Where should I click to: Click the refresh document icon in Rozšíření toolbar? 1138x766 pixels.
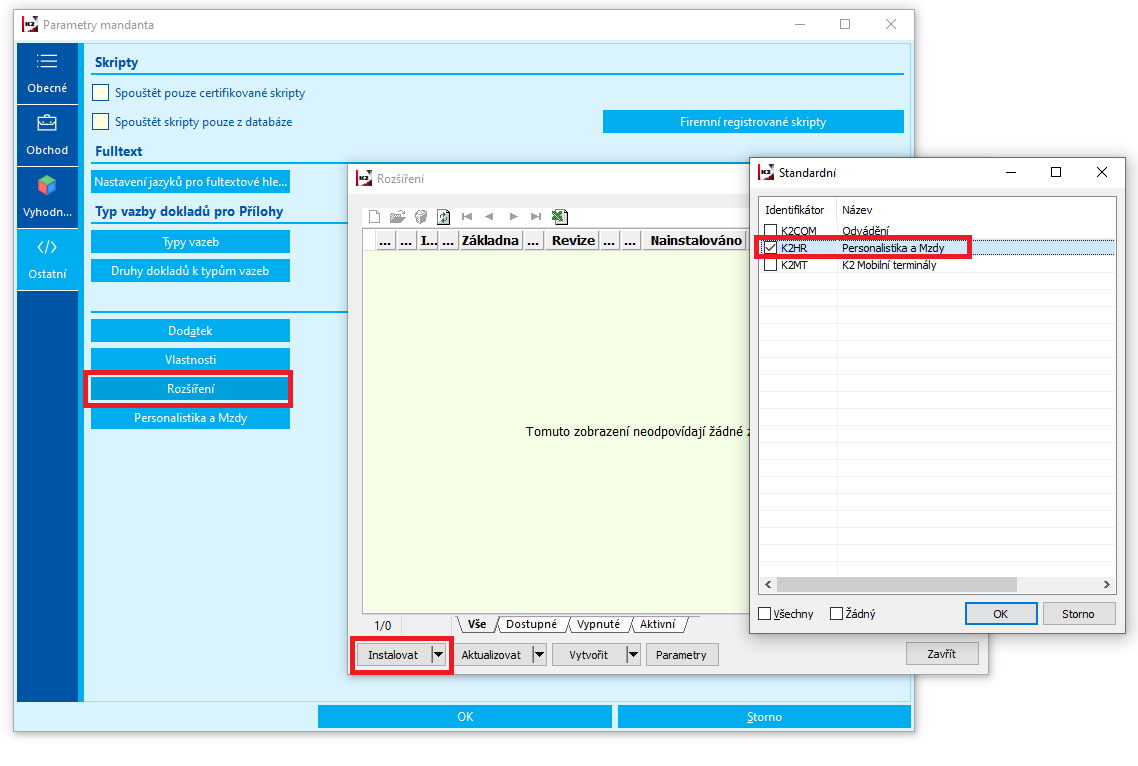(x=443, y=216)
